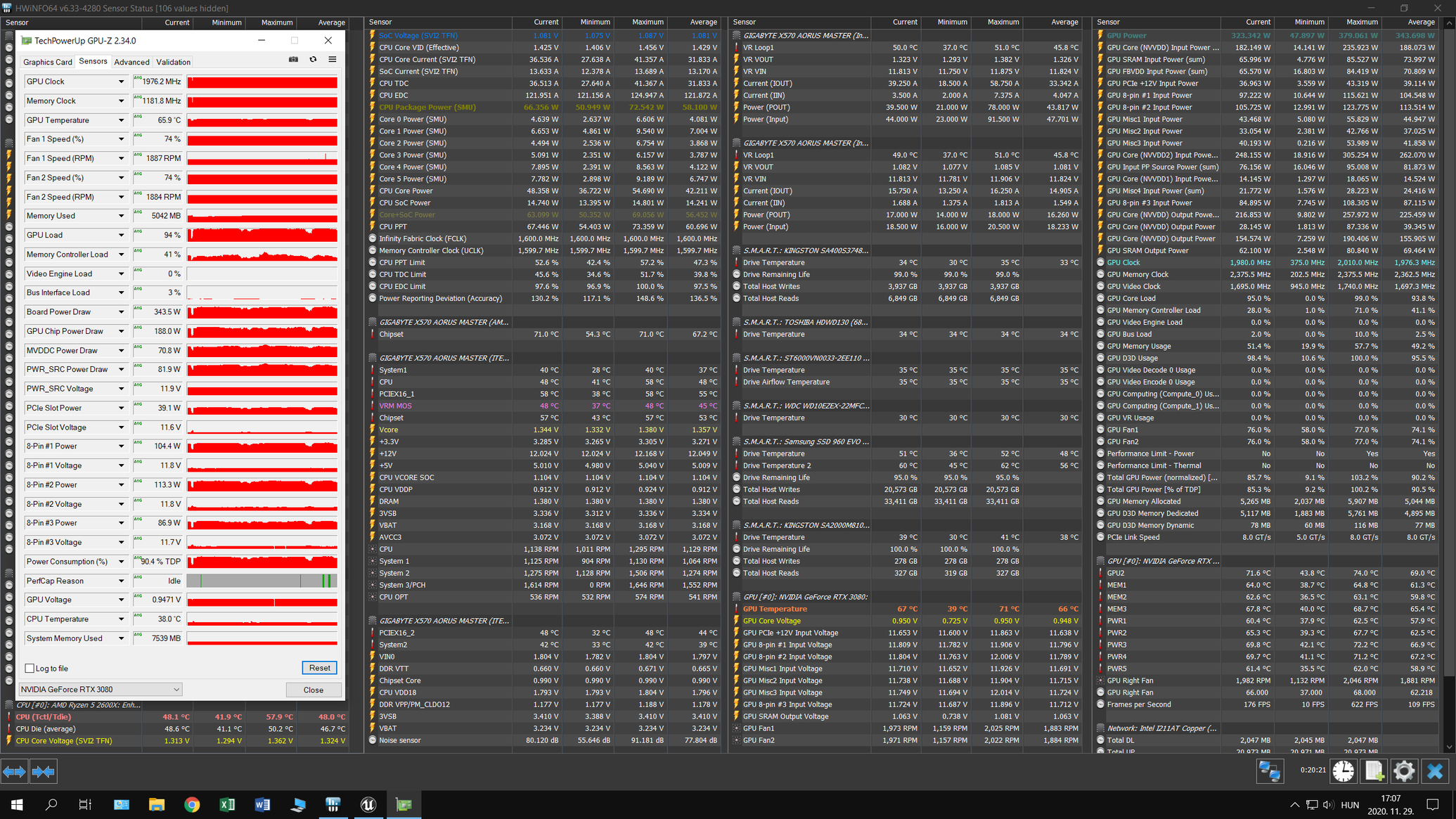The height and width of the screenshot is (819, 1456).
Task: Open Memory Clock sensor dropdown
Action: click(121, 101)
